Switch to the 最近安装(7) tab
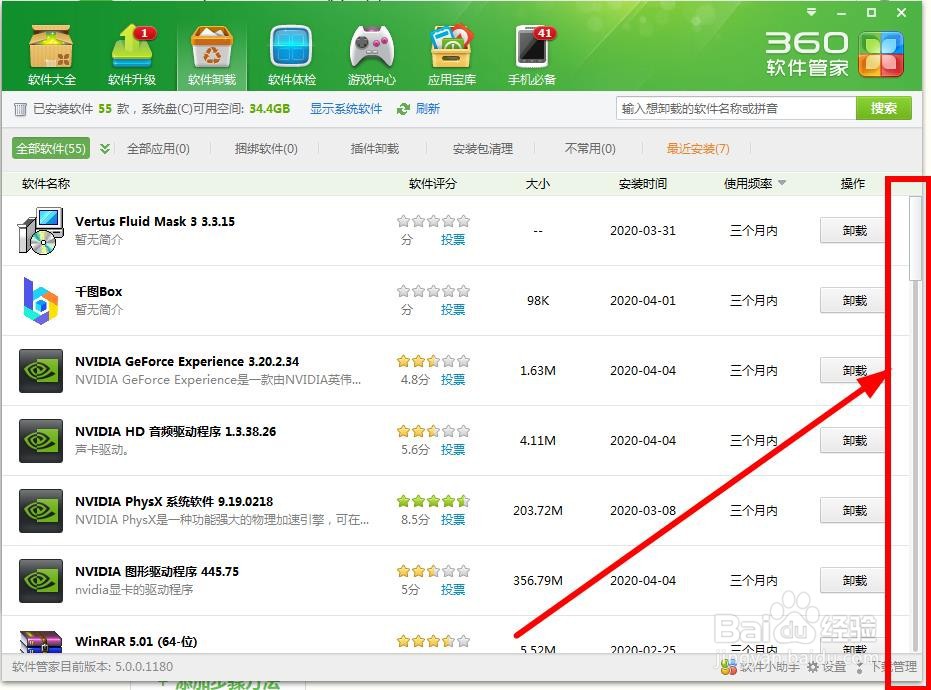Viewport: 931px width, 690px height. [698, 148]
